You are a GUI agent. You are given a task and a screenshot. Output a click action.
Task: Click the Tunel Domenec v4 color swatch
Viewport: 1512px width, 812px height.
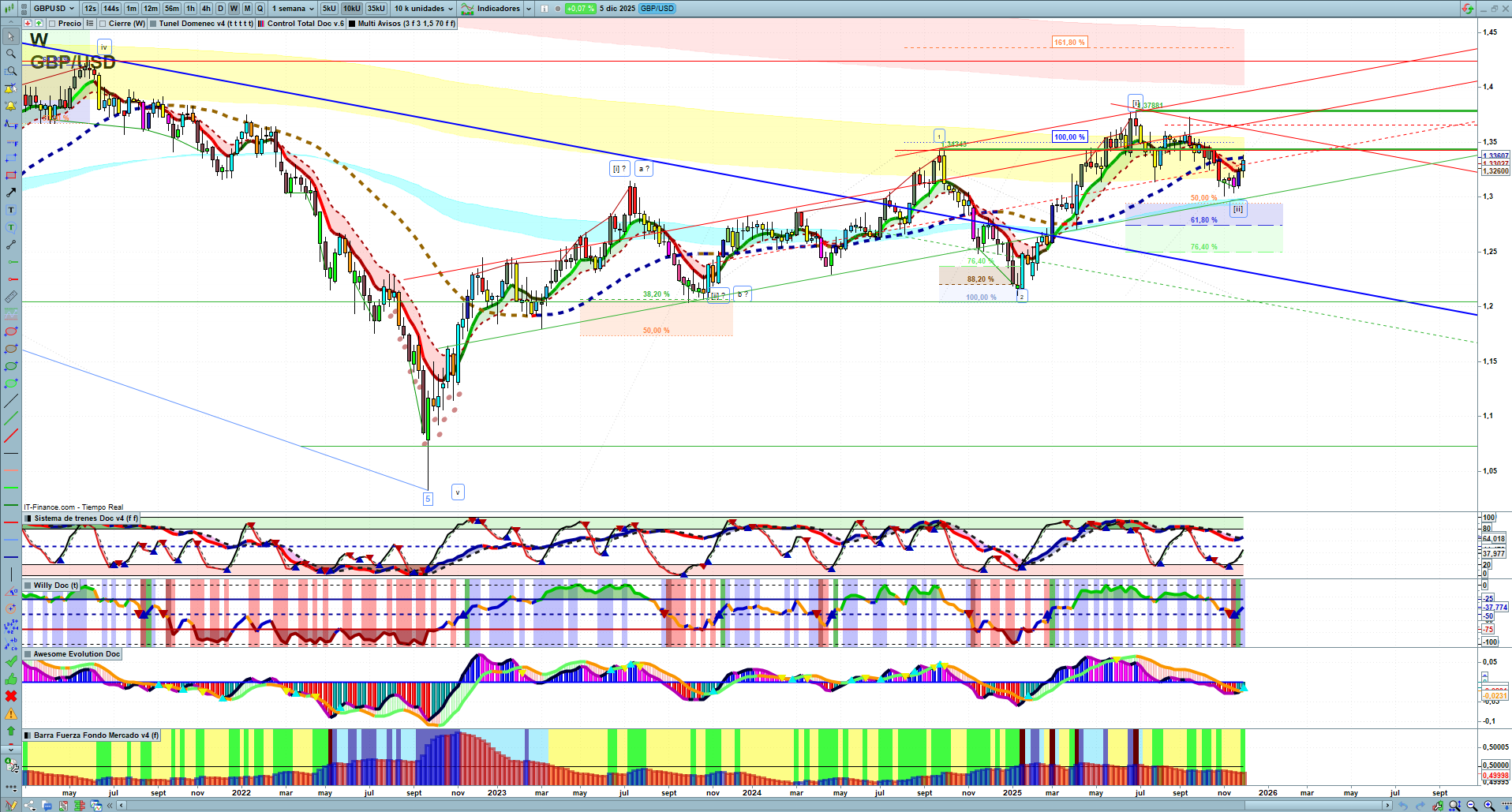(x=153, y=24)
